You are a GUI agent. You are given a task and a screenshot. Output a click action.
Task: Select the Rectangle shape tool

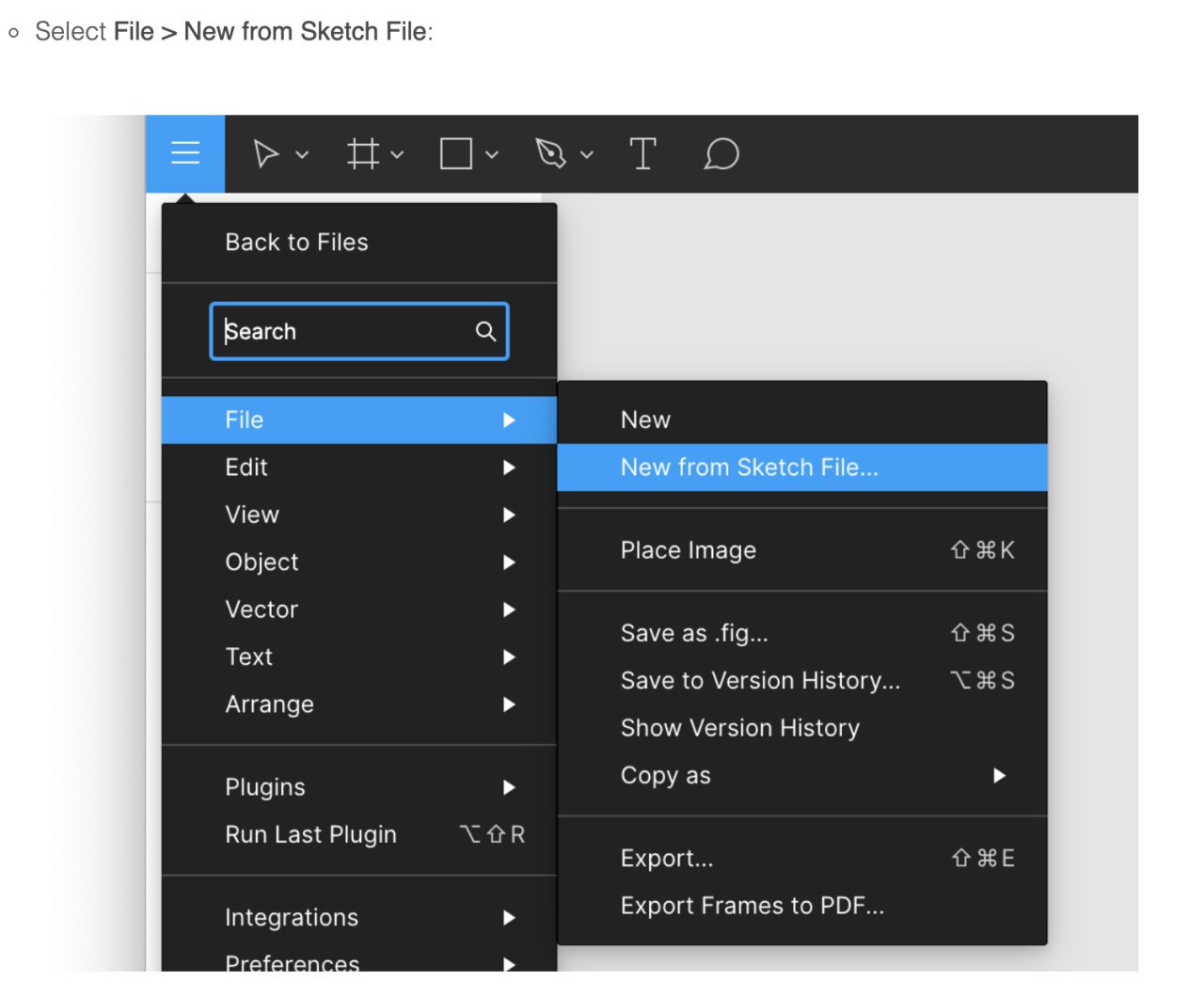point(456,153)
